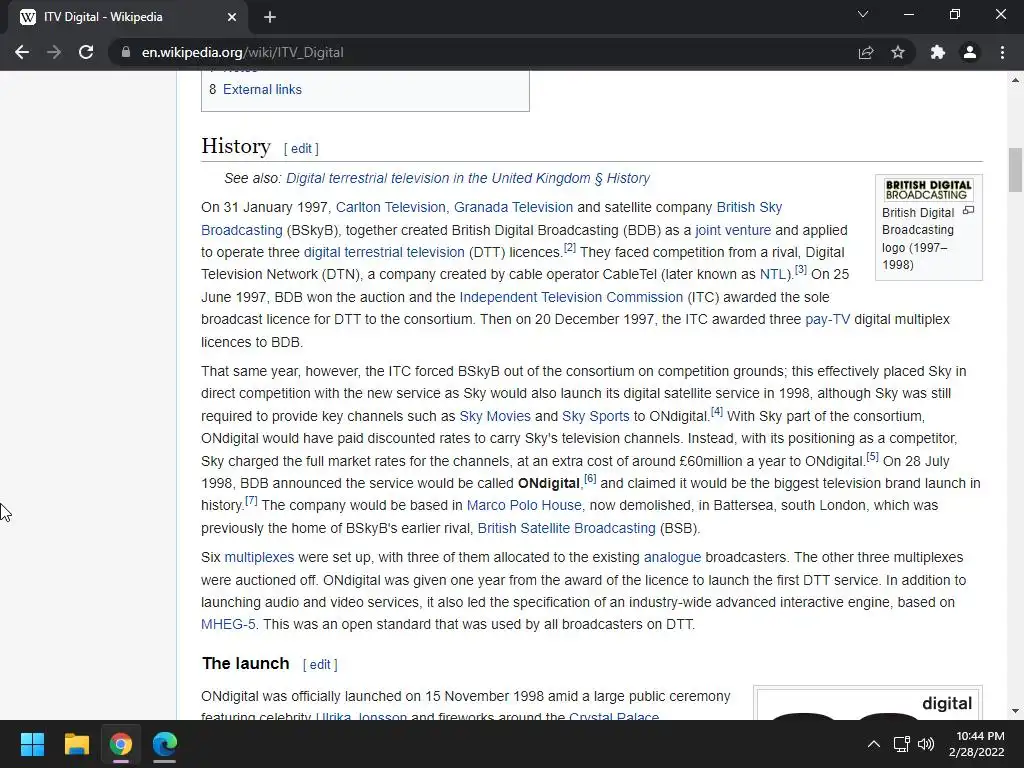Follow the NTL link

pyautogui.click(x=773, y=274)
